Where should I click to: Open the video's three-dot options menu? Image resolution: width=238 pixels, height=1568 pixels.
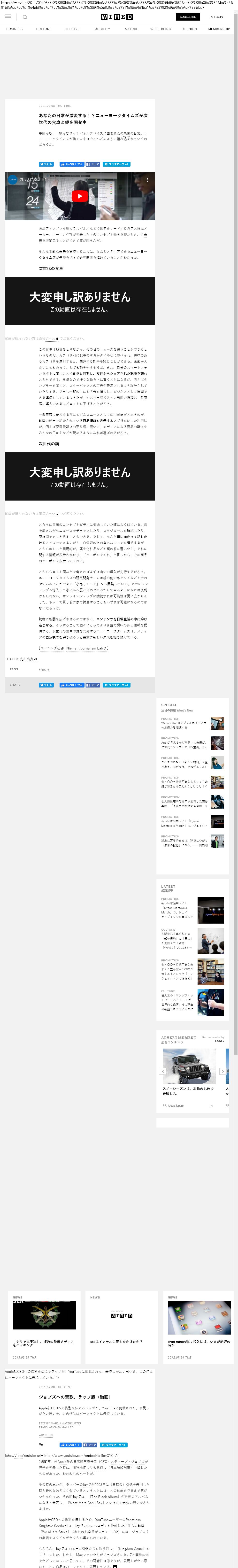(x=147, y=180)
